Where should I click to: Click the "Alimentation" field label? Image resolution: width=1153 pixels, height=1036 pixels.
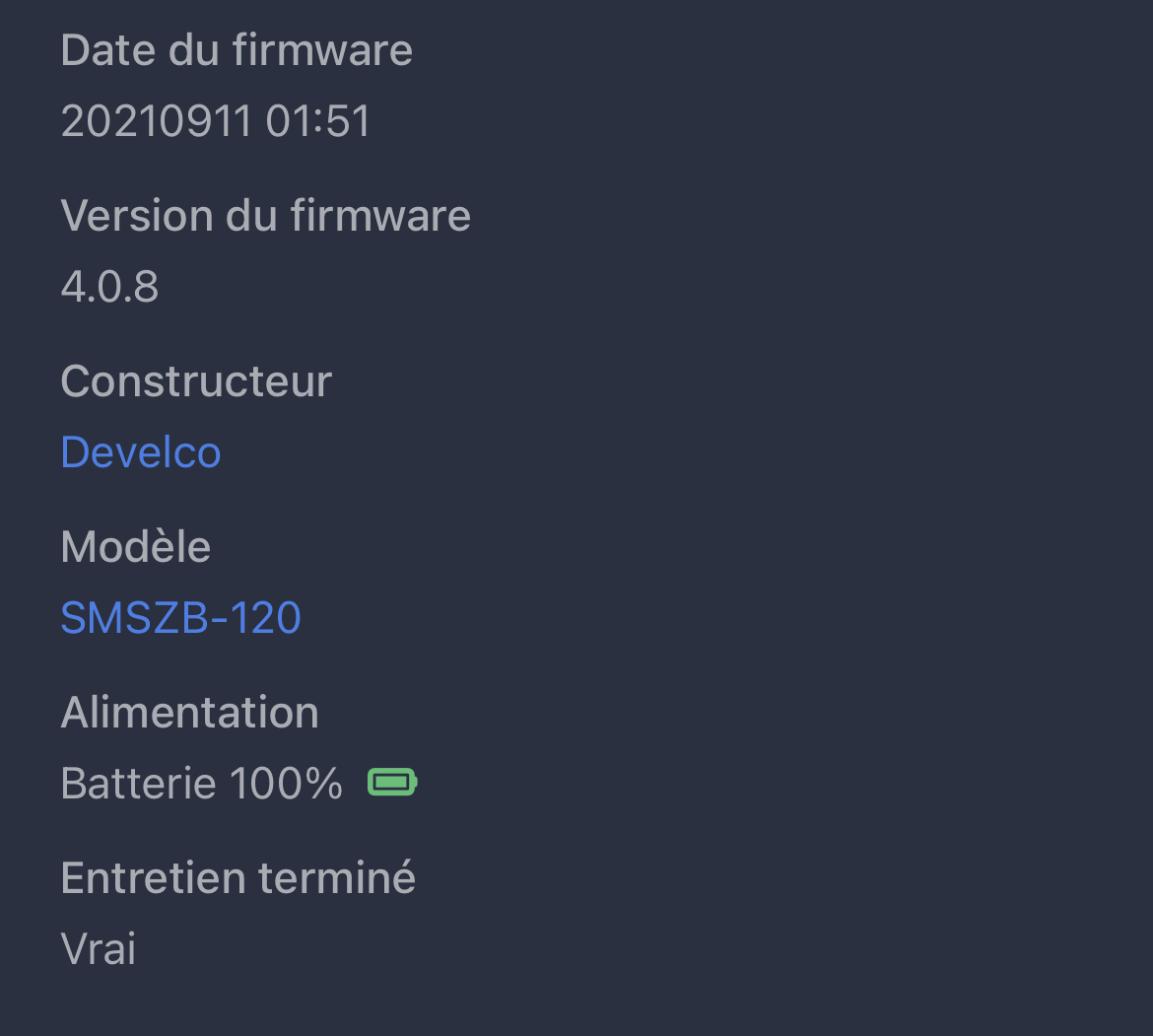tap(190, 713)
